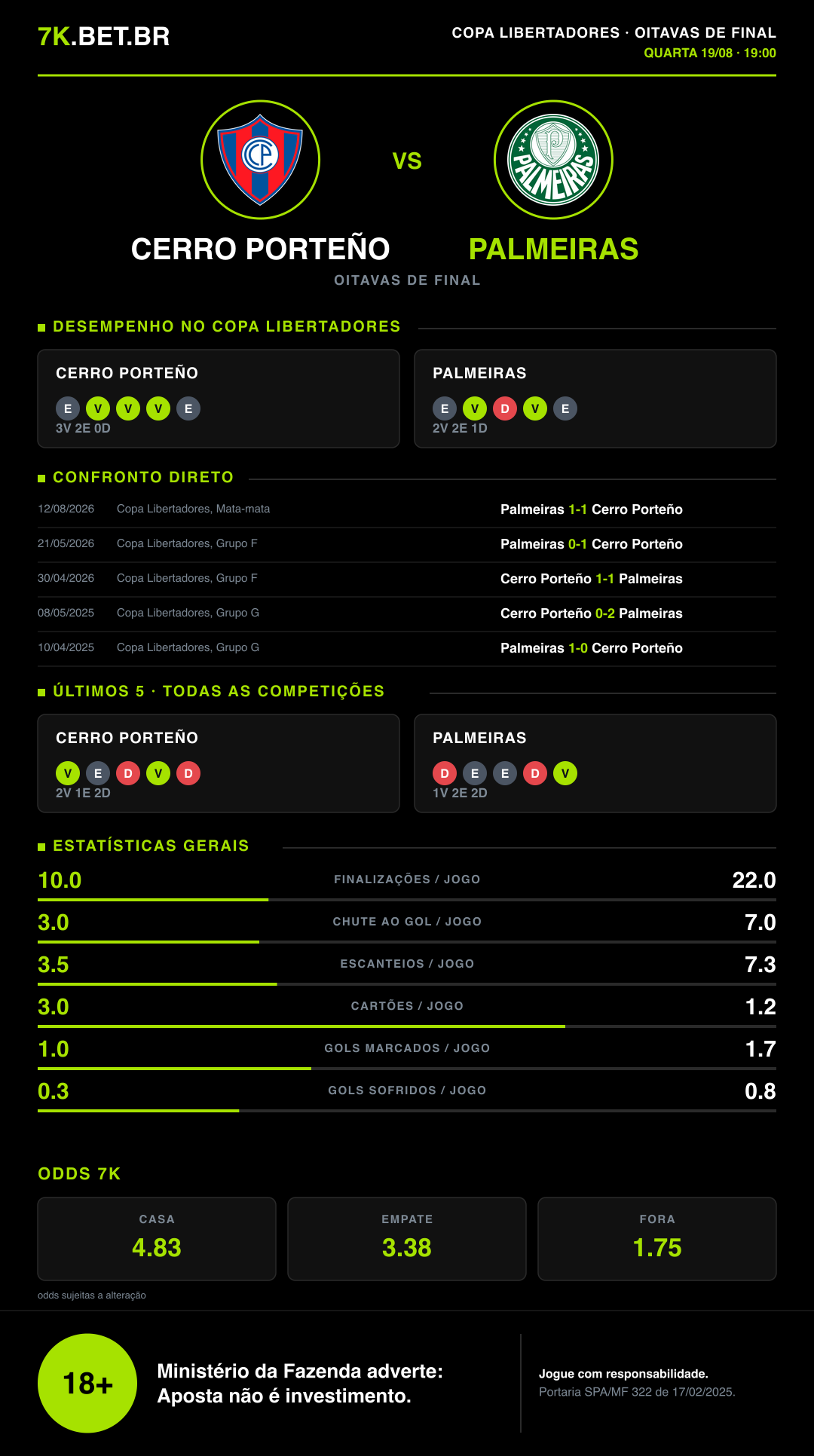Click the 7K.BET.BR logo
814x1456 pixels.
tap(104, 36)
